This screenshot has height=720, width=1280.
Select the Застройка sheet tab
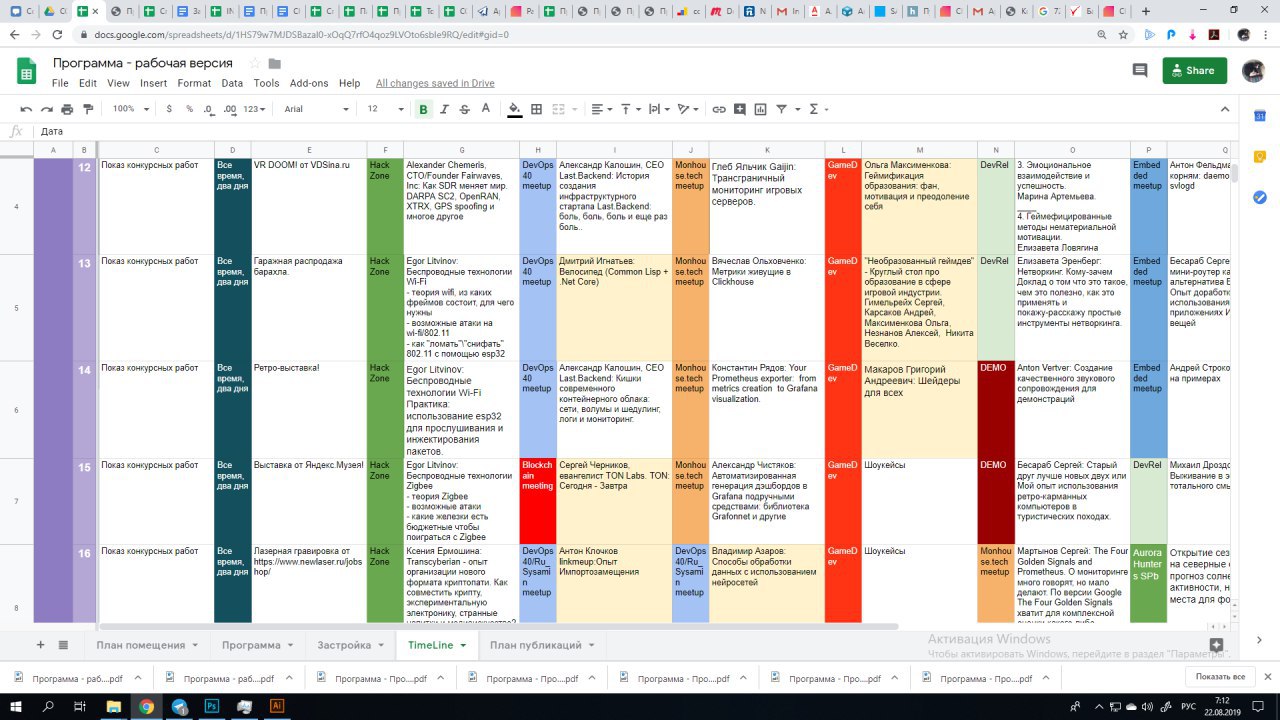tap(351, 645)
